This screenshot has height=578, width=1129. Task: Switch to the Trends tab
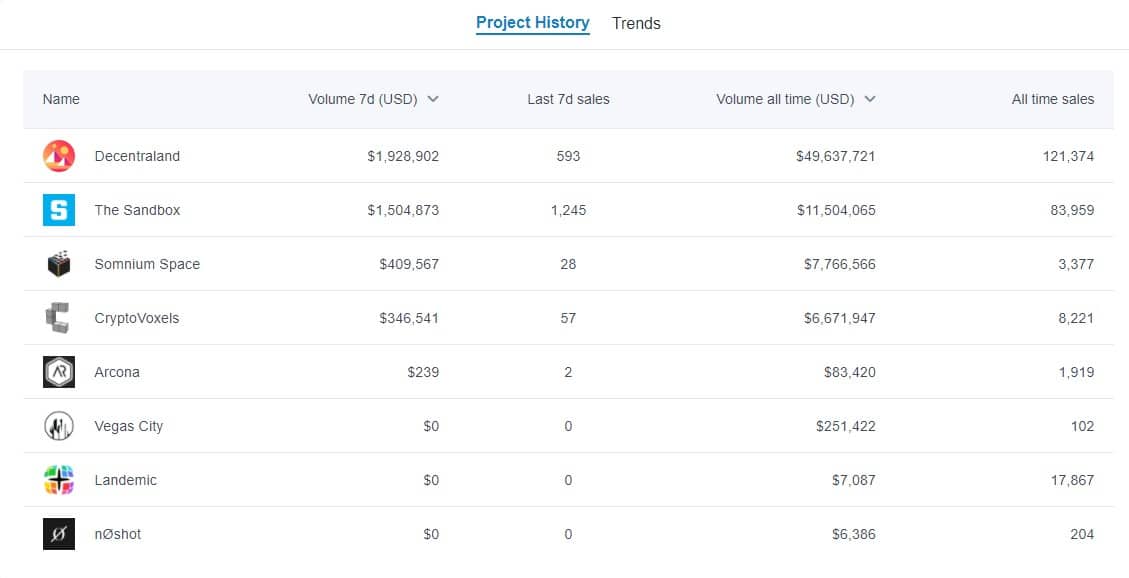coord(636,23)
